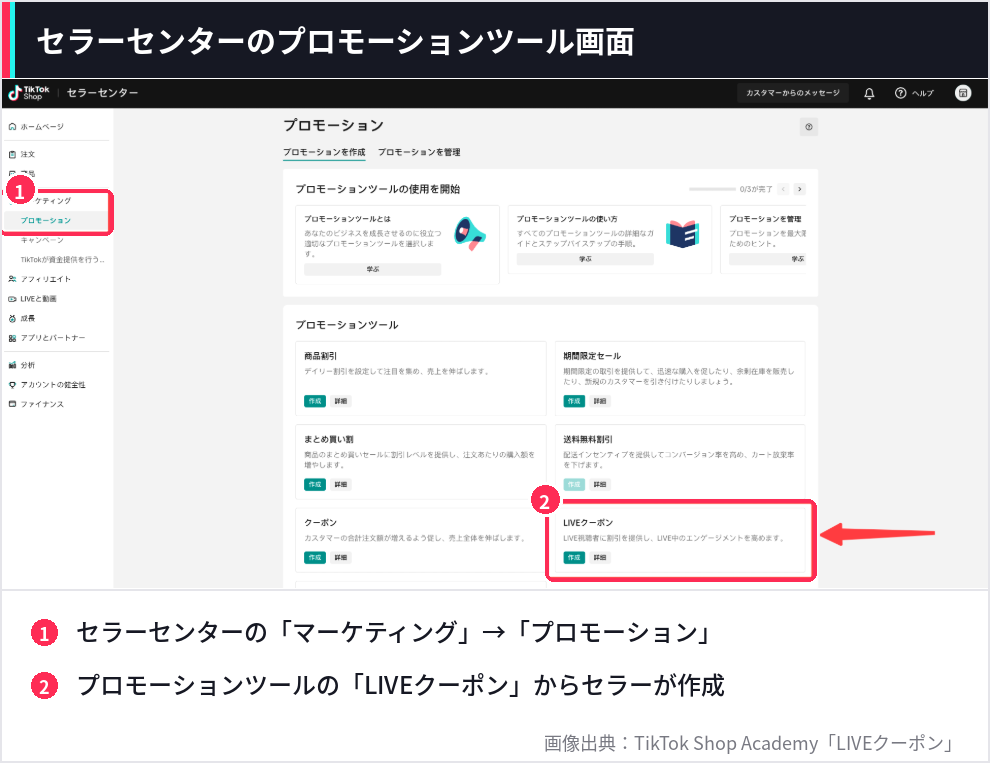Click the 0/3 progress bar
Viewport: 990px width, 763px height.
[x=712, y=189]
